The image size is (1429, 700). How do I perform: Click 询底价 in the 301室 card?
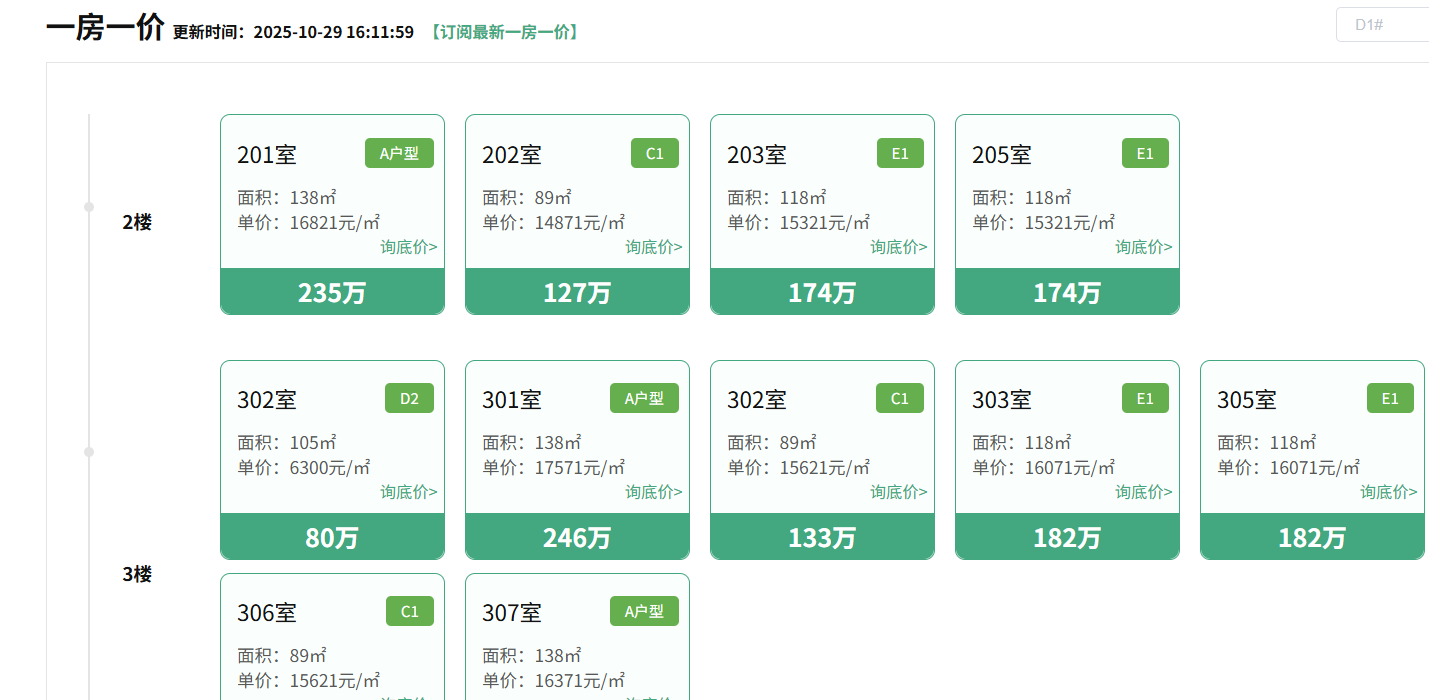click(654, 492)
